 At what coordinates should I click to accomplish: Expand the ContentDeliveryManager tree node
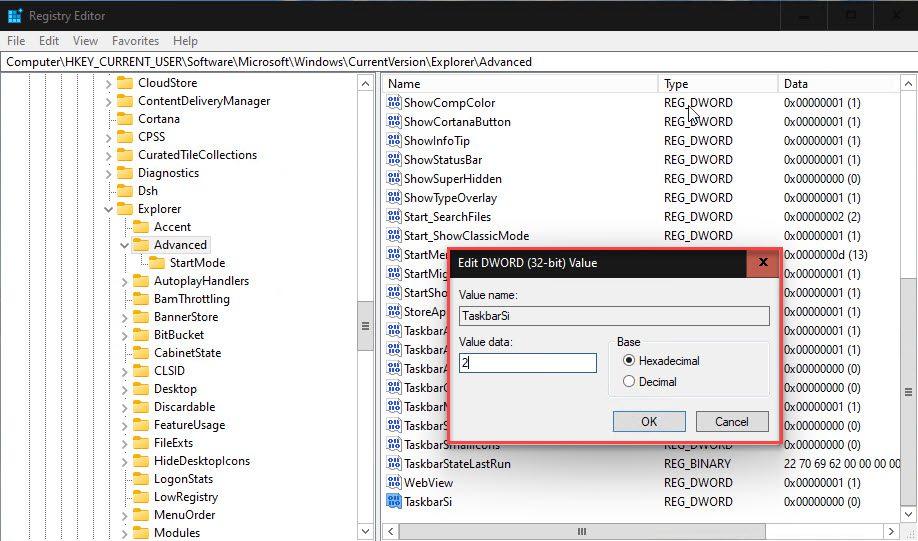tap(108, 101)
